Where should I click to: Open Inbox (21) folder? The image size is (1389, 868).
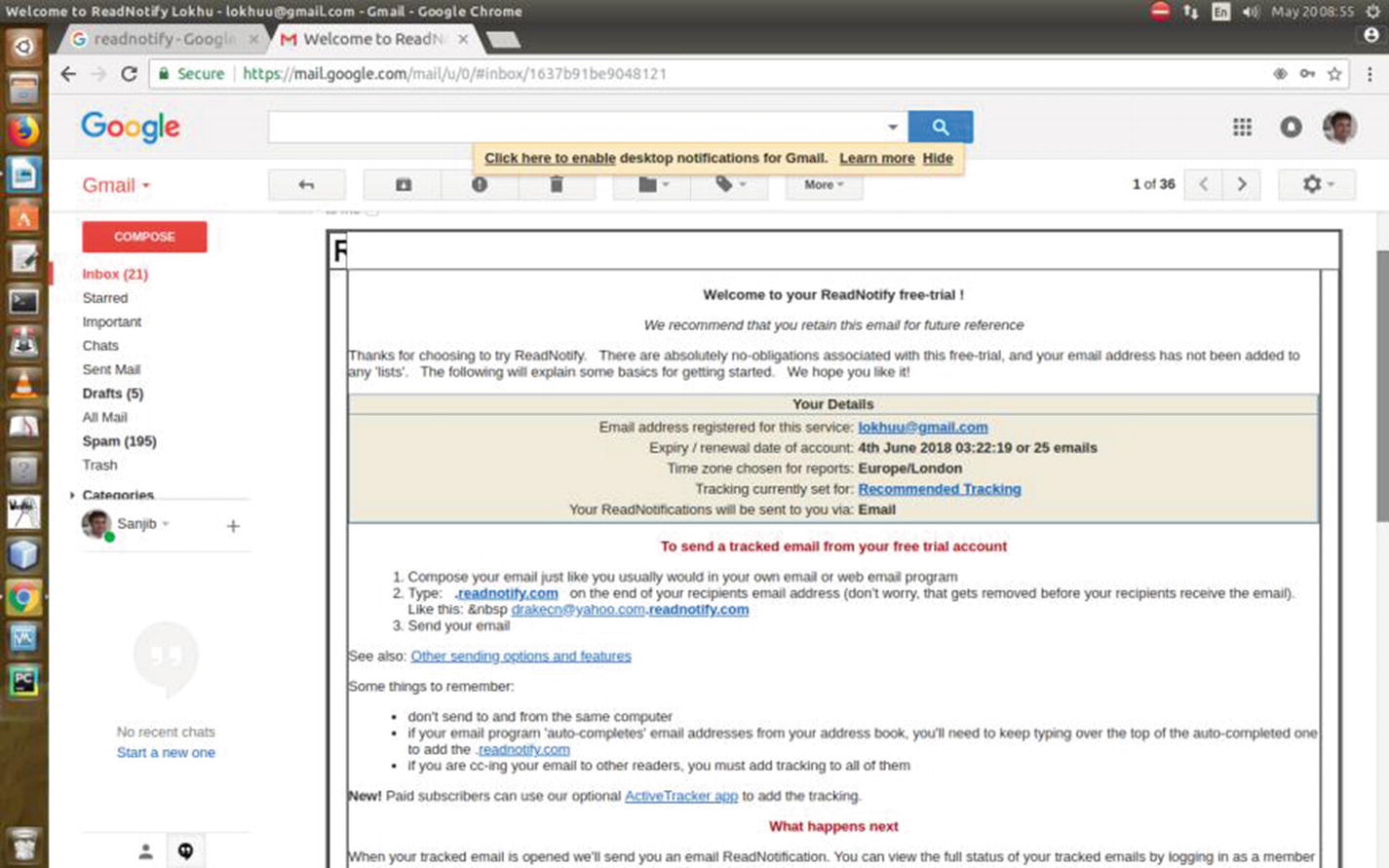point(115,275)
